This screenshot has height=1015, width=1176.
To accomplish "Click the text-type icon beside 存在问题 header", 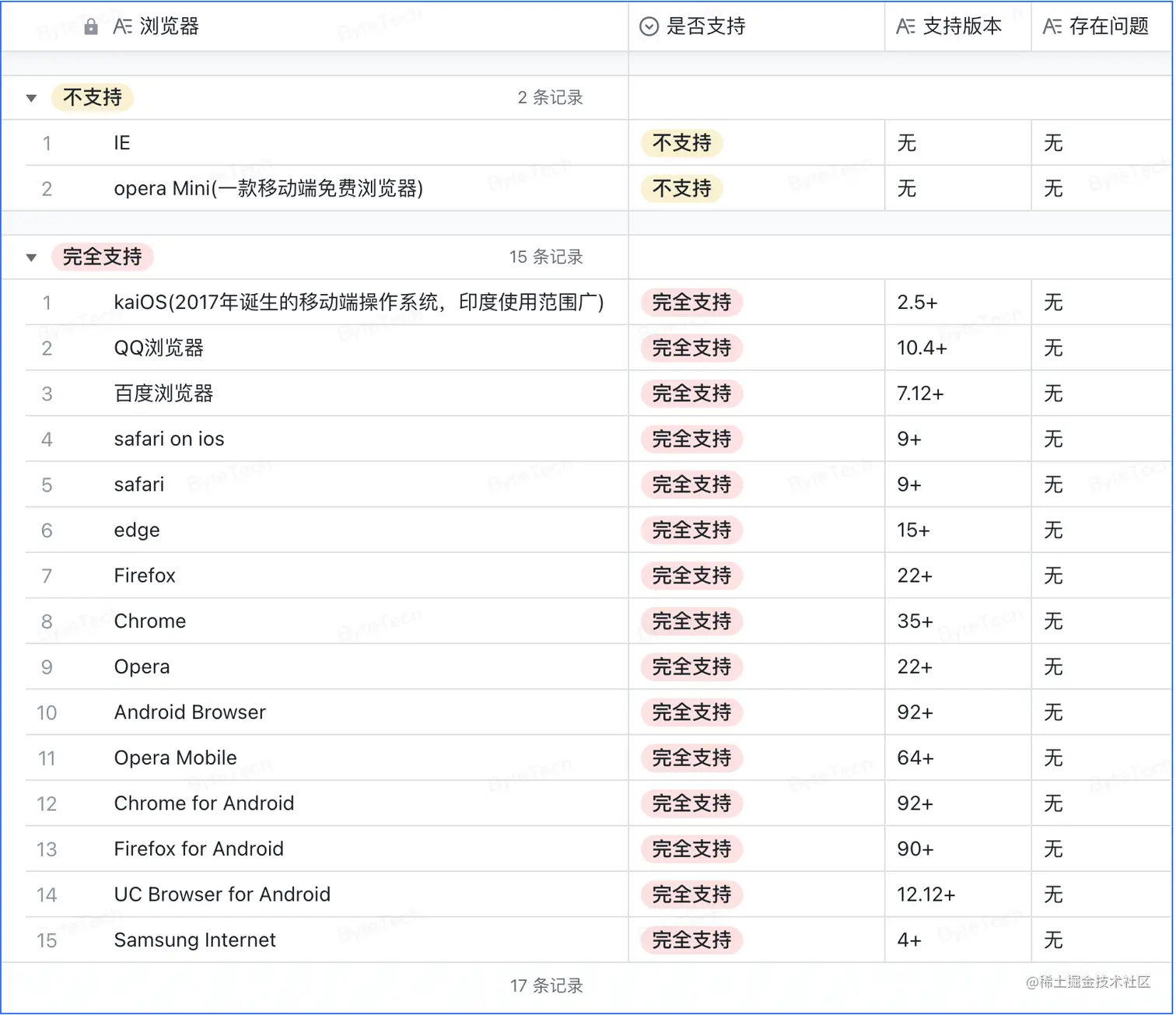I will point(1052,26).
